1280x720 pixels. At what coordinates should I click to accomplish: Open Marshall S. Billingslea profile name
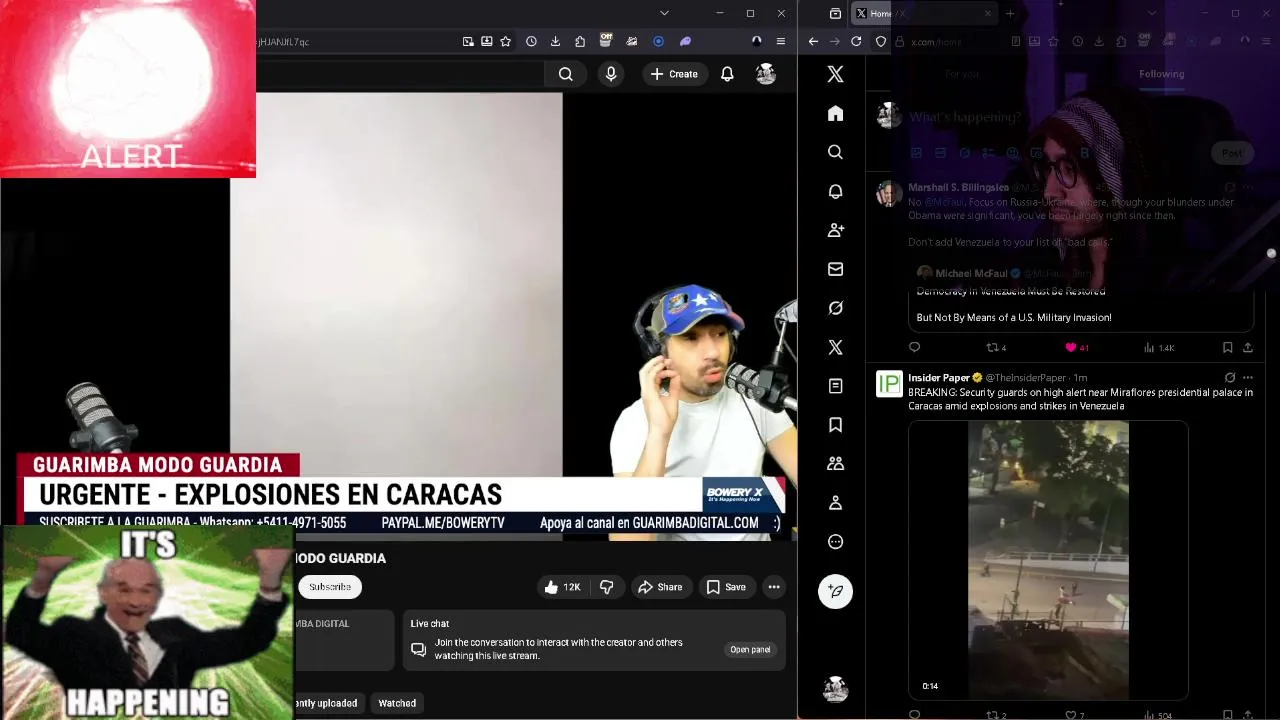point(958,187)
